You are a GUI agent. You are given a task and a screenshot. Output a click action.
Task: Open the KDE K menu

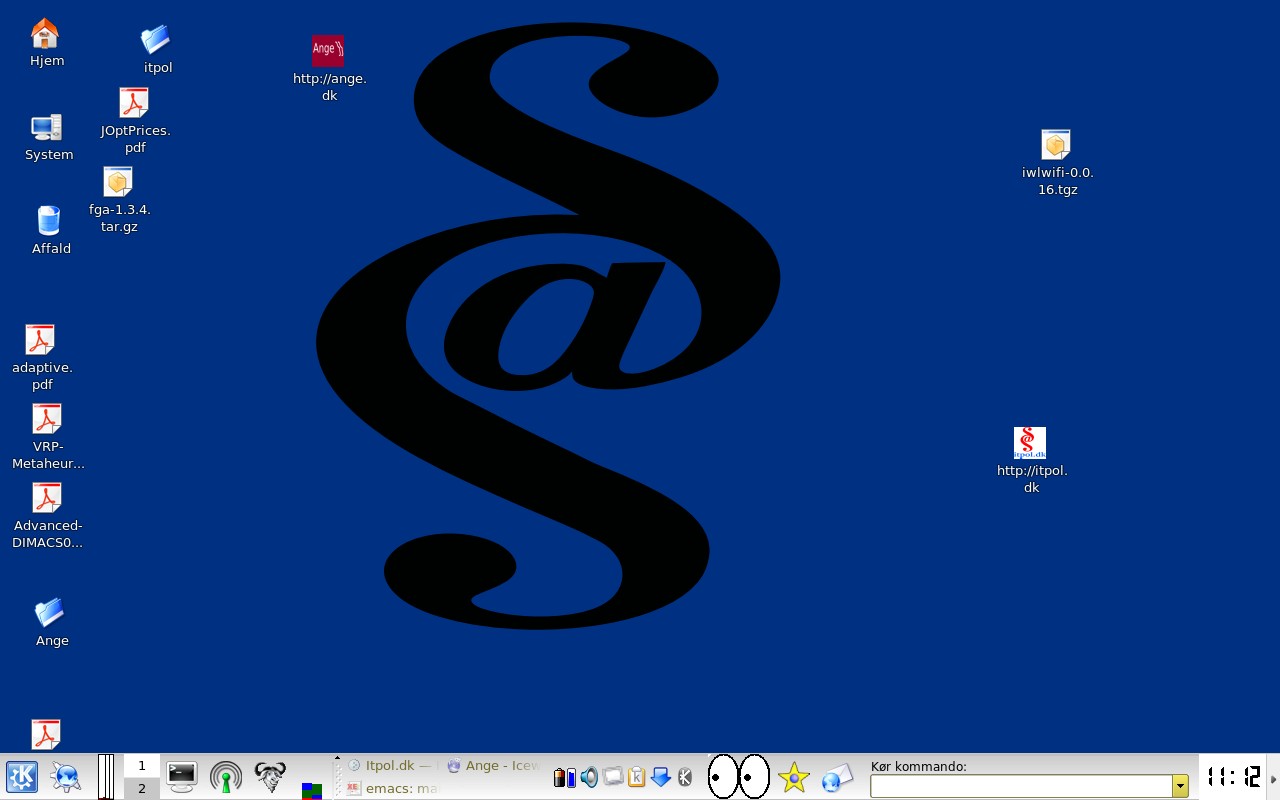pos(22,777)
